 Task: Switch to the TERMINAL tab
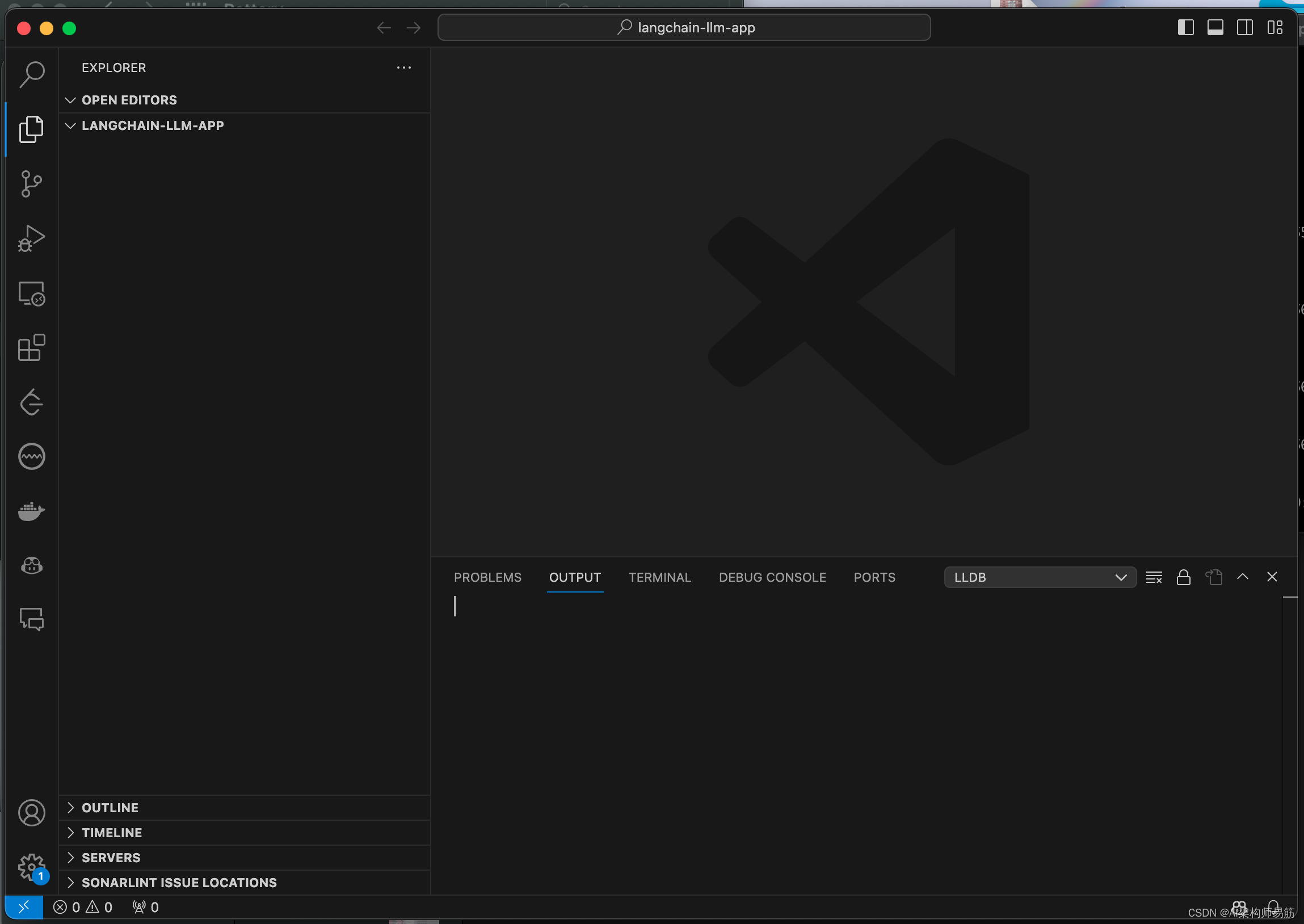point(659,577)
